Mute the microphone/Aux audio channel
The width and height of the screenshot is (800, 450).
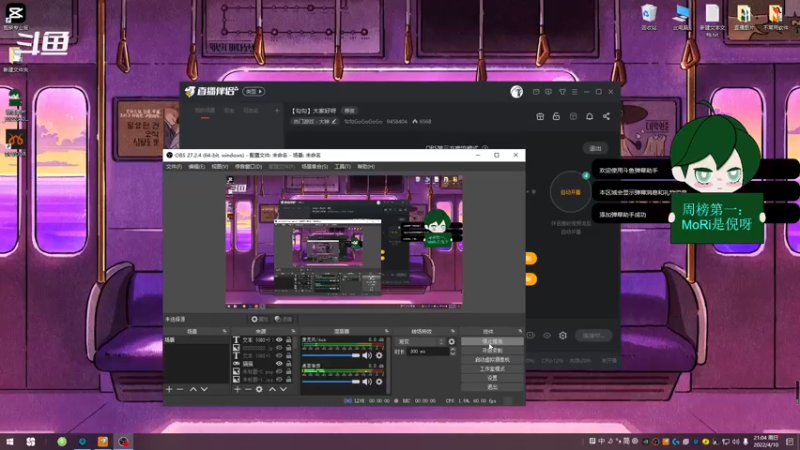(x=367, y=355)
